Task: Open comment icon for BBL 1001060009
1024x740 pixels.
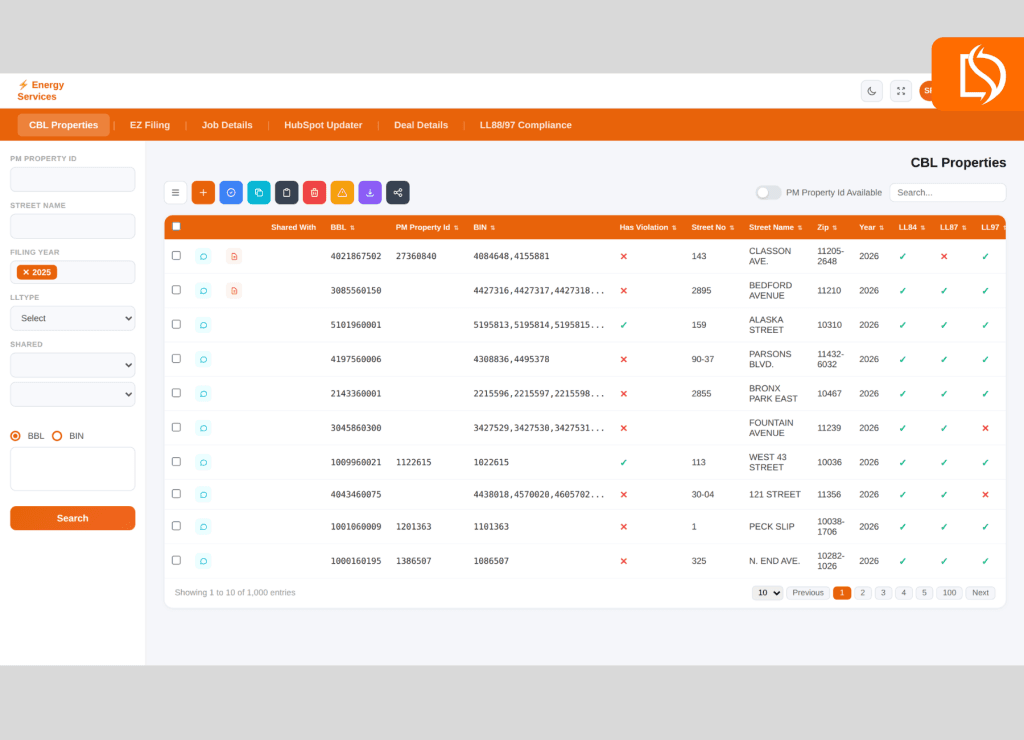Action: (203, 526)
